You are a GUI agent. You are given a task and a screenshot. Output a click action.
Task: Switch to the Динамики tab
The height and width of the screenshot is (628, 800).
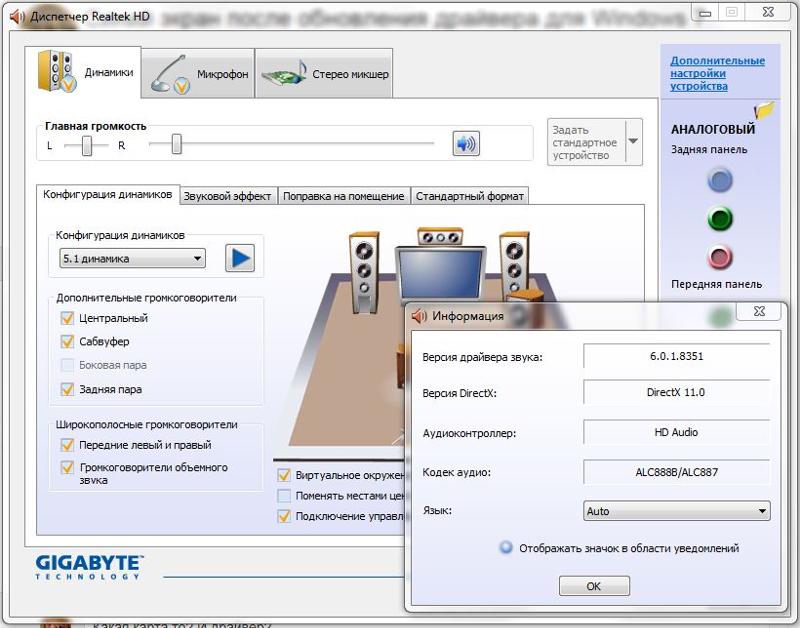click(83, 72)
